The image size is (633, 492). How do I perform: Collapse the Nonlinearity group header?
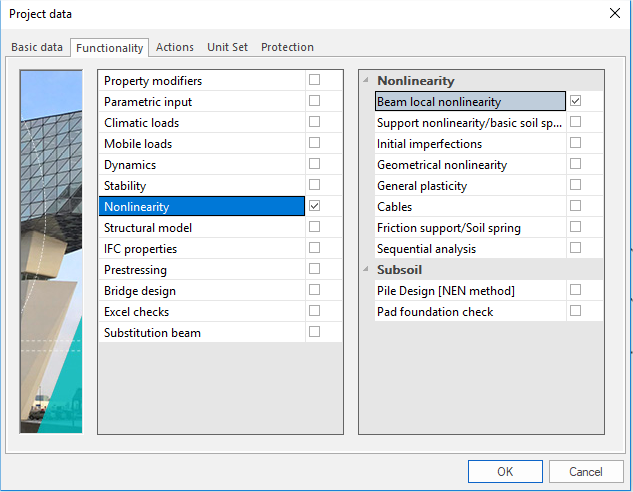coord(366,81)
